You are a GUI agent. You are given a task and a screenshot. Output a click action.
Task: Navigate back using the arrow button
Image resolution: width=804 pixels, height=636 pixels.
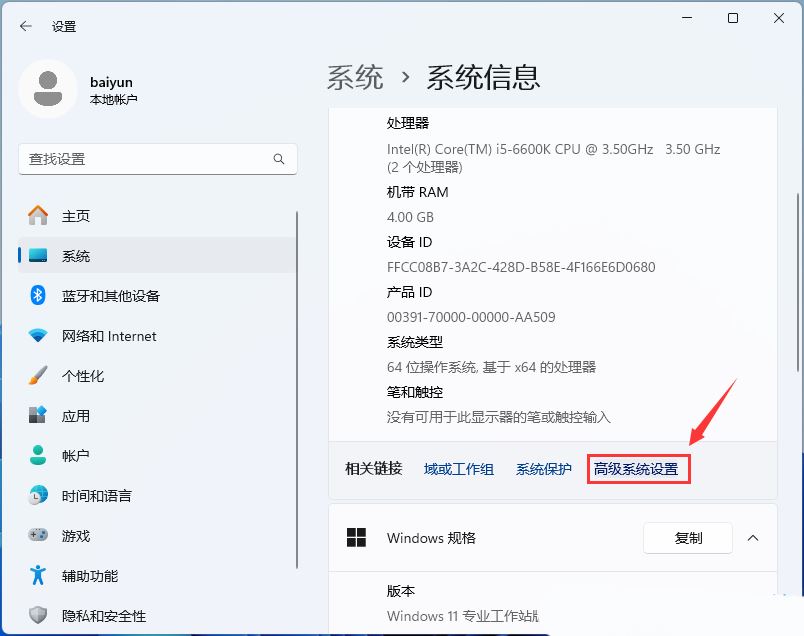click(x=25, y=27)
